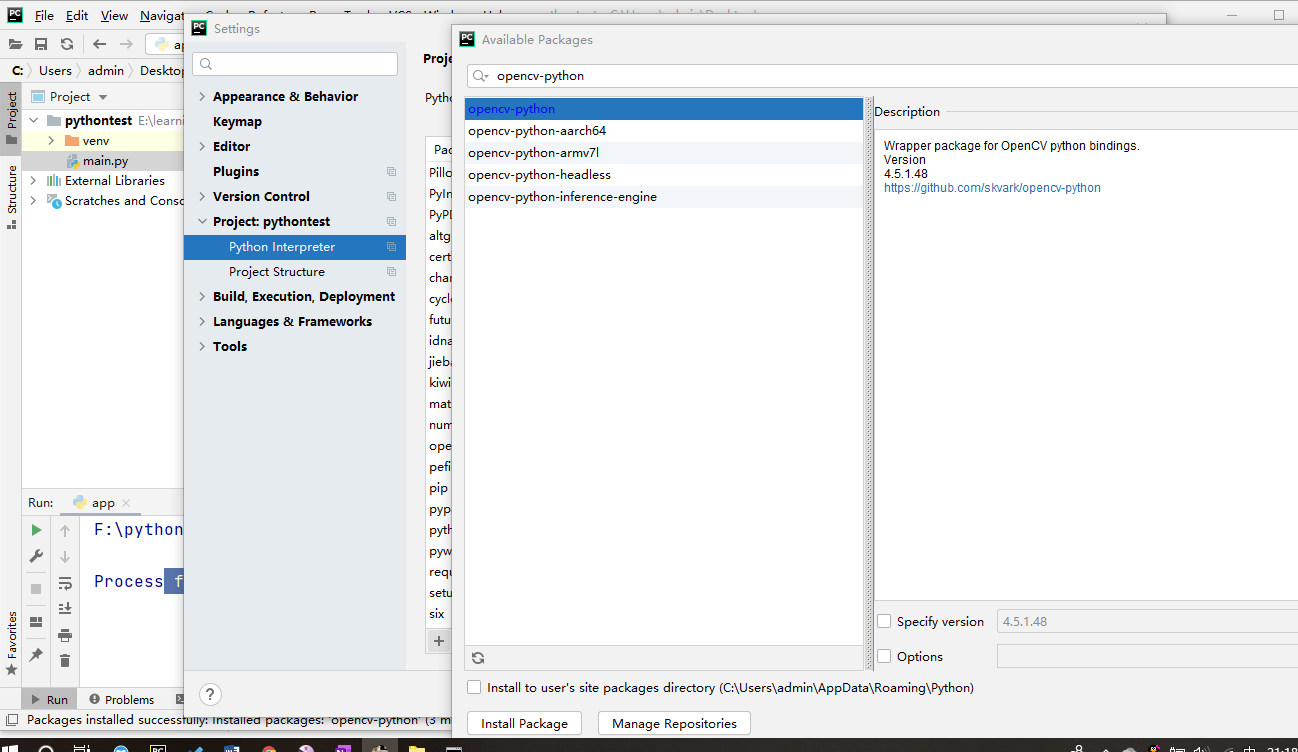Enable the Options checkbox
The width and height of the screenshot is (1298, 752).
[x=884, y=656]
